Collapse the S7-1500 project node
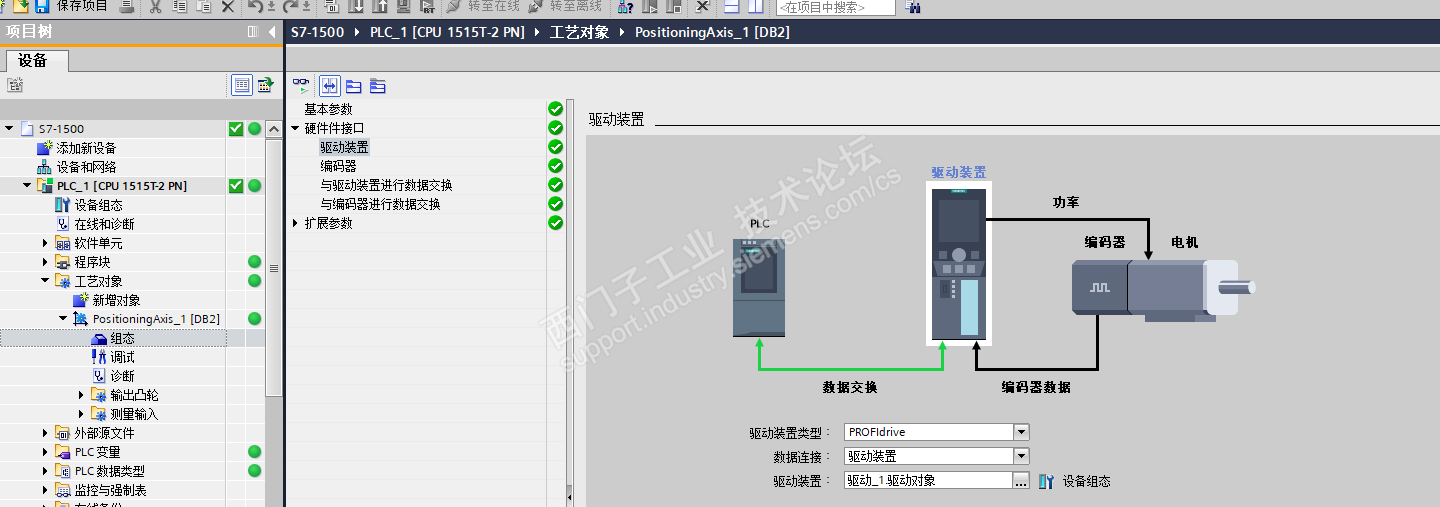This screenshot has height=507, width=1440. point(10,129)
